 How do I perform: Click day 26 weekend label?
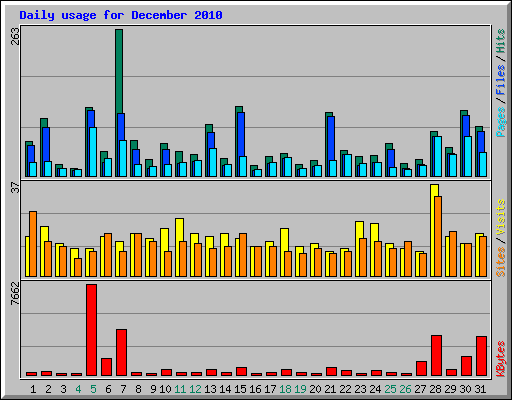(x=405, y=389)
